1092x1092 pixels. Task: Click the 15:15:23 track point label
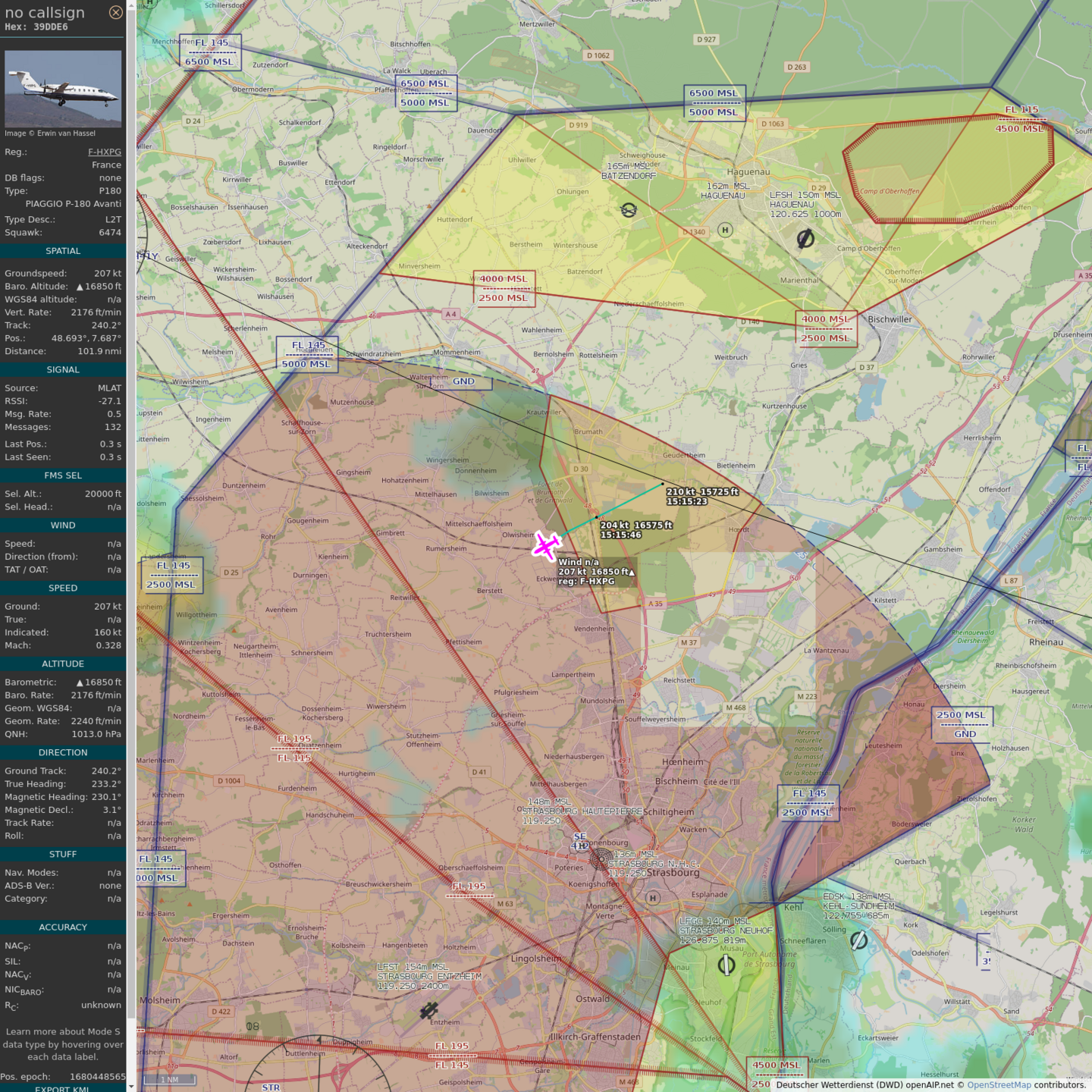coord(687,501)
